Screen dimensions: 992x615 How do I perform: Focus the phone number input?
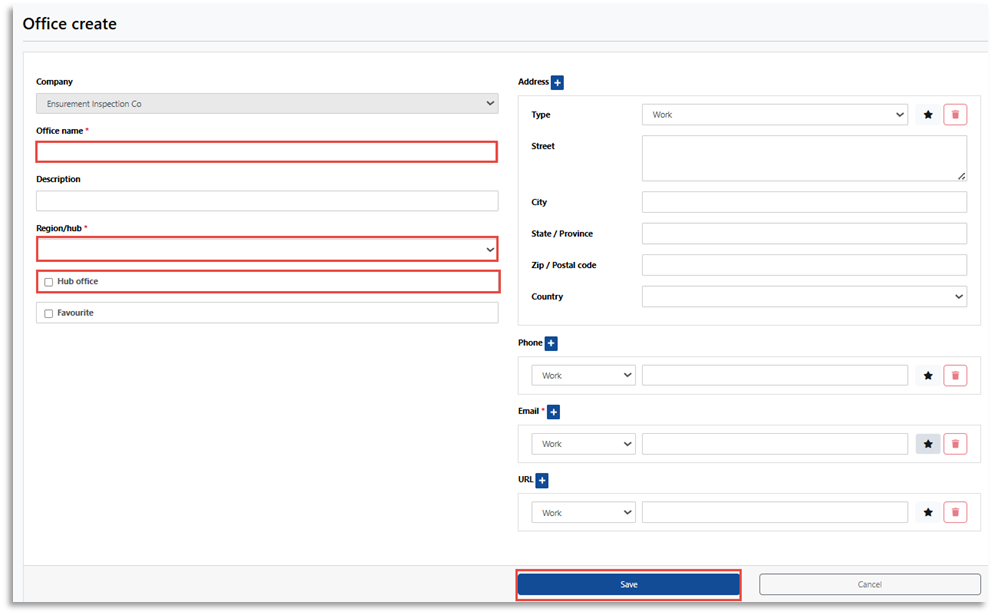775,376
